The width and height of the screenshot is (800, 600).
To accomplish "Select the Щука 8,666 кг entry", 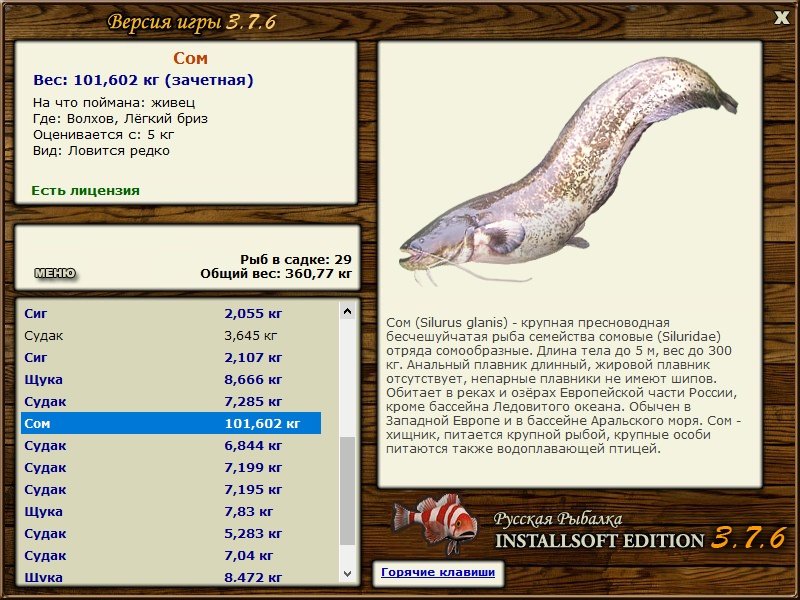I will click(x=170, y=379).
